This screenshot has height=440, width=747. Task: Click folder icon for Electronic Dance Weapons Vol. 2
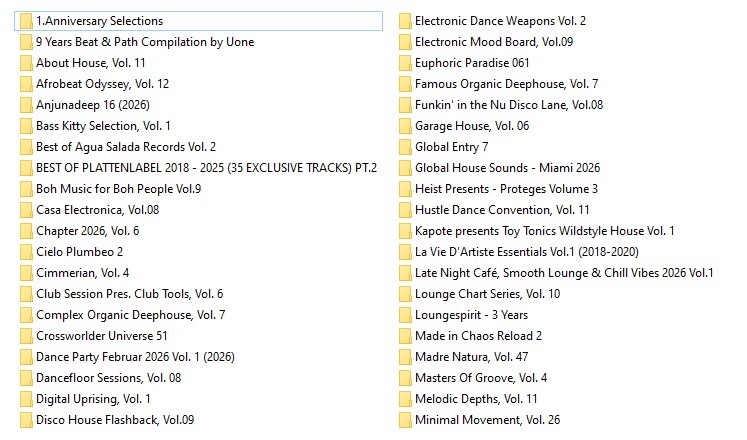pos(405,21)
